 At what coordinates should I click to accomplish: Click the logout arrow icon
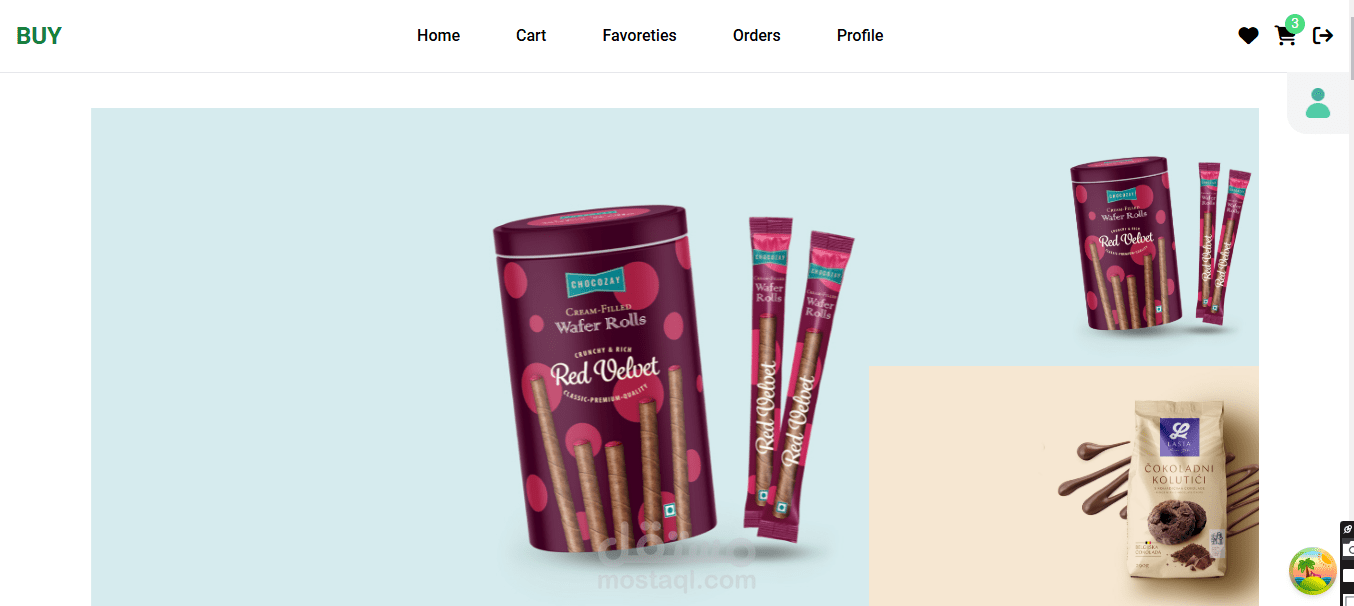coord(1323,36)
